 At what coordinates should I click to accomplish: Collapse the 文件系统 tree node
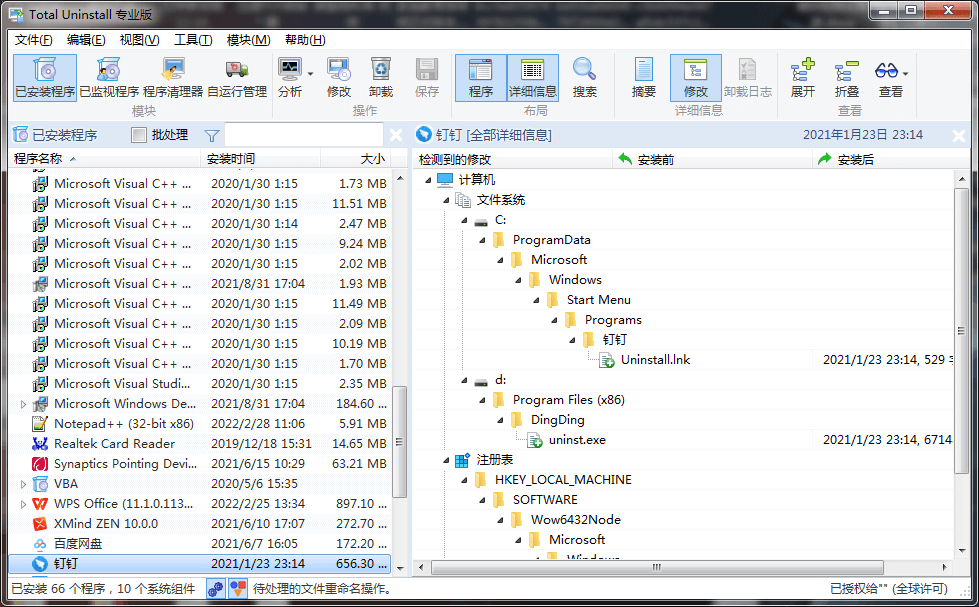446,200
